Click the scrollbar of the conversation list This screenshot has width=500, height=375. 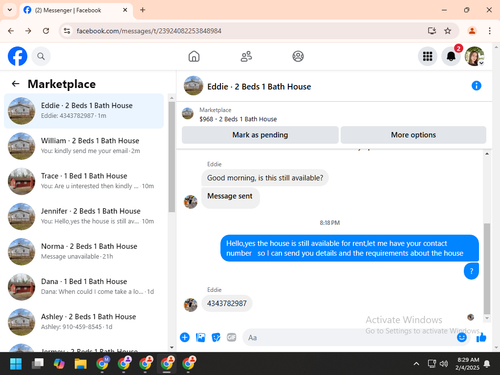[x=172, y=157]
